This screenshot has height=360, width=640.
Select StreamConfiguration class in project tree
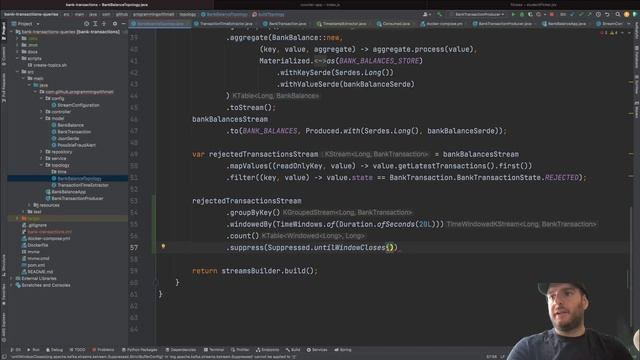coord(78,105)
